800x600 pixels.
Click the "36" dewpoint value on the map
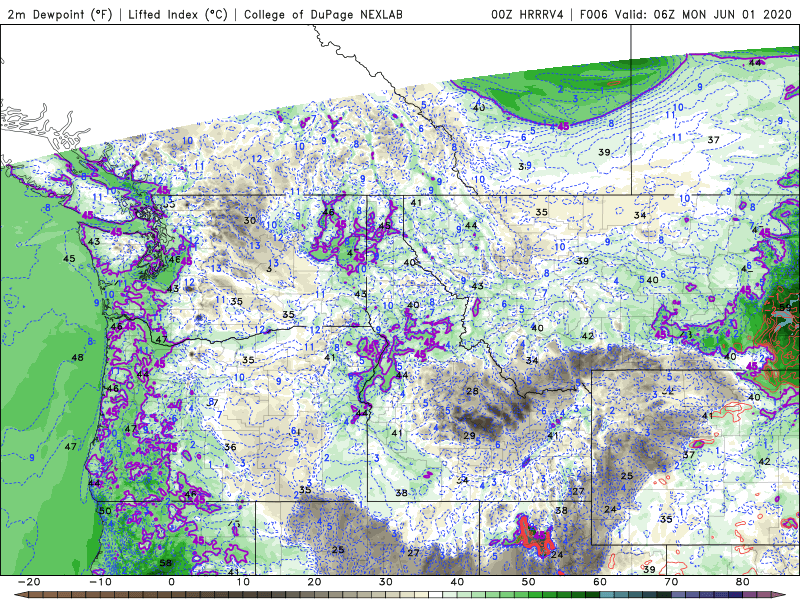click(x=231, y=447)
